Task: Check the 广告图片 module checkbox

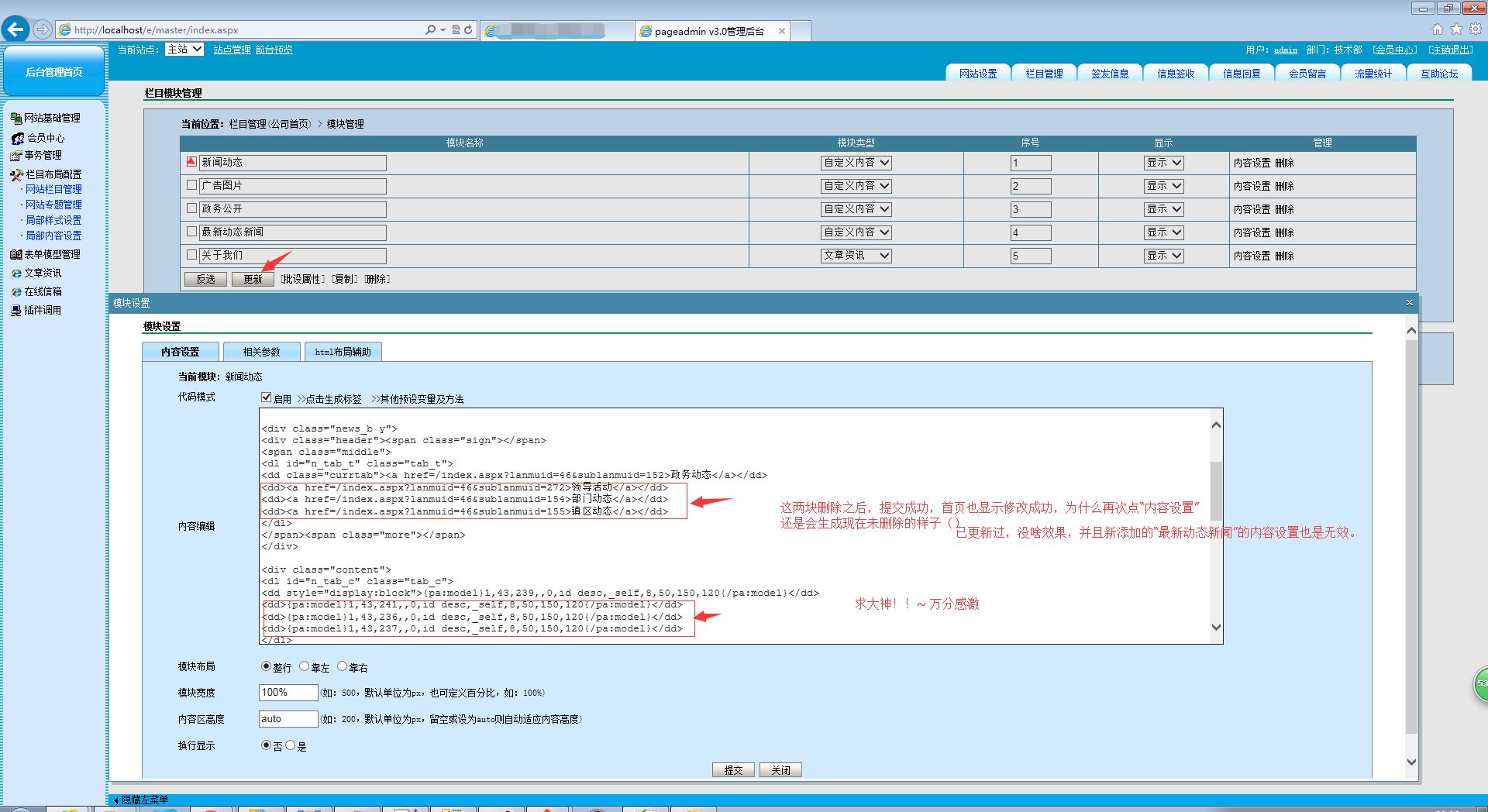Action: pyautogui.click(x=191, y=185)
